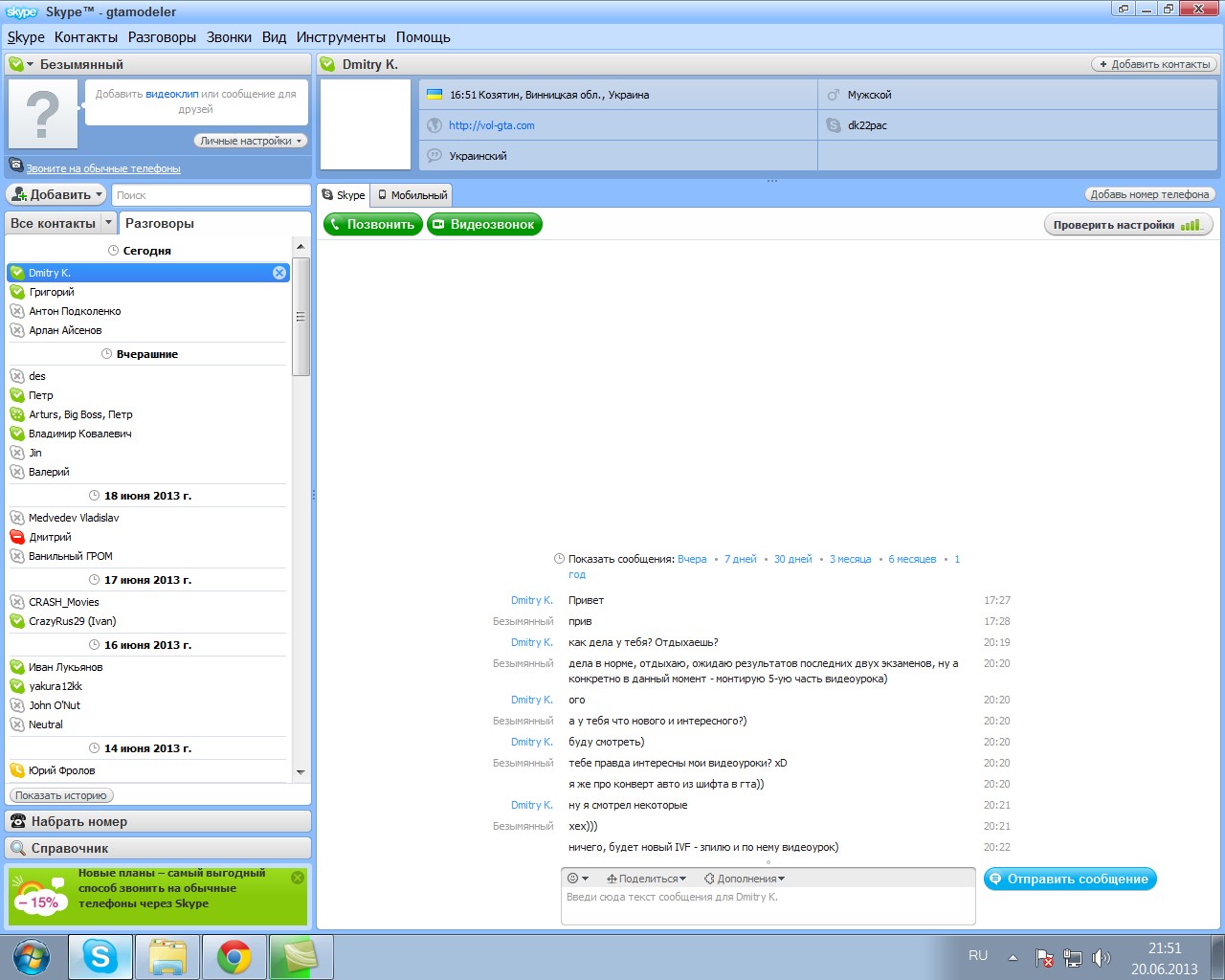The width and height of the screenshot is (1225, 980).
Task: Close the green Skype promo banner
Action: coord(298,878)
